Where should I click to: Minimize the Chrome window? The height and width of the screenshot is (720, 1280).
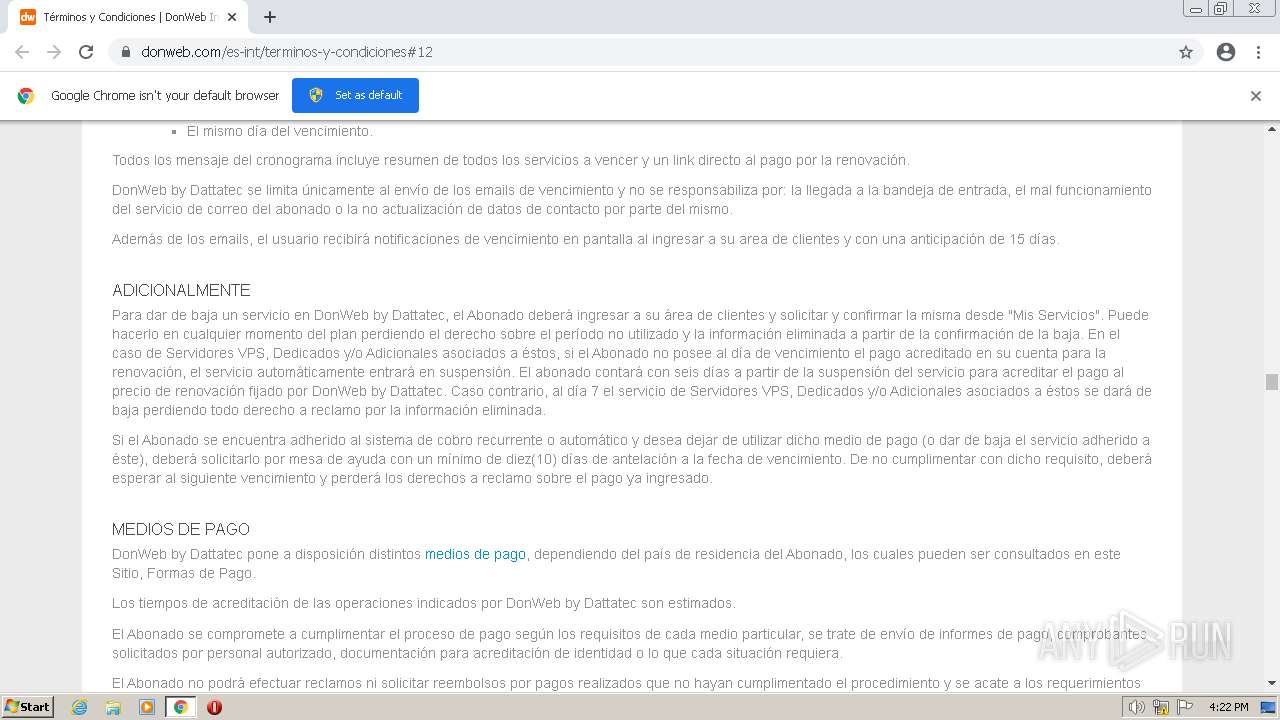click(x=1195, y=9)
